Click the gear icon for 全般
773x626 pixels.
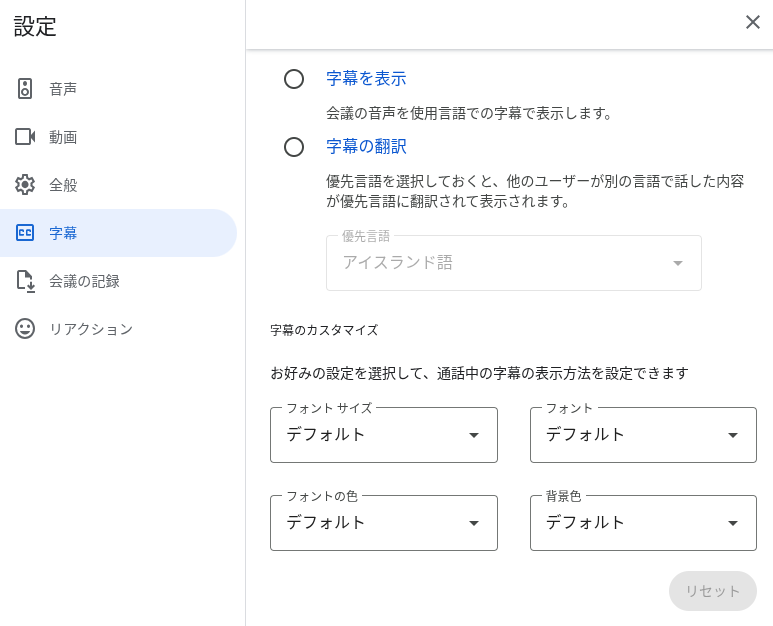pyautogui.click(x=25, y=185)
